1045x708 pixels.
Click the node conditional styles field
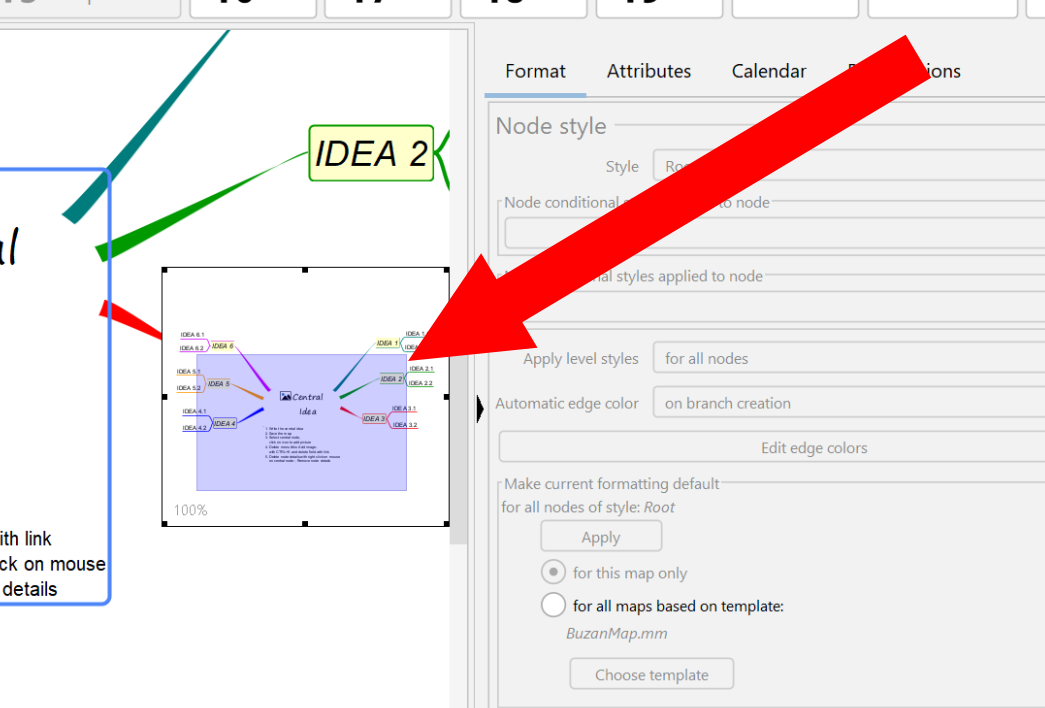[774, 233]
